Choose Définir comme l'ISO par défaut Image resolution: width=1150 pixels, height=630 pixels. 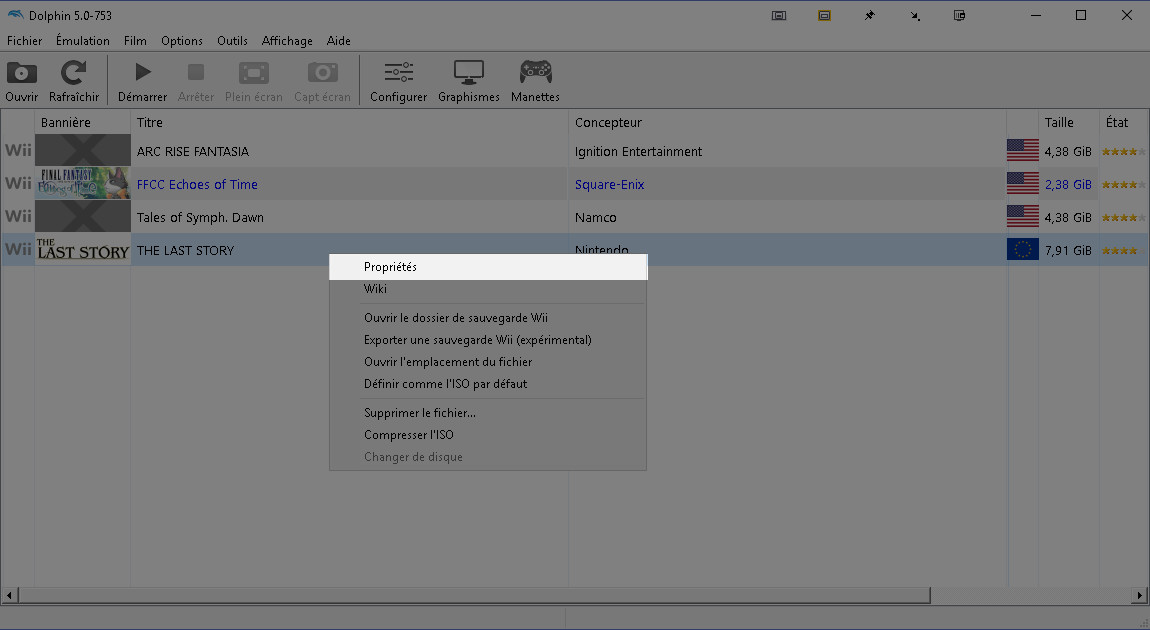click(488, 384)
